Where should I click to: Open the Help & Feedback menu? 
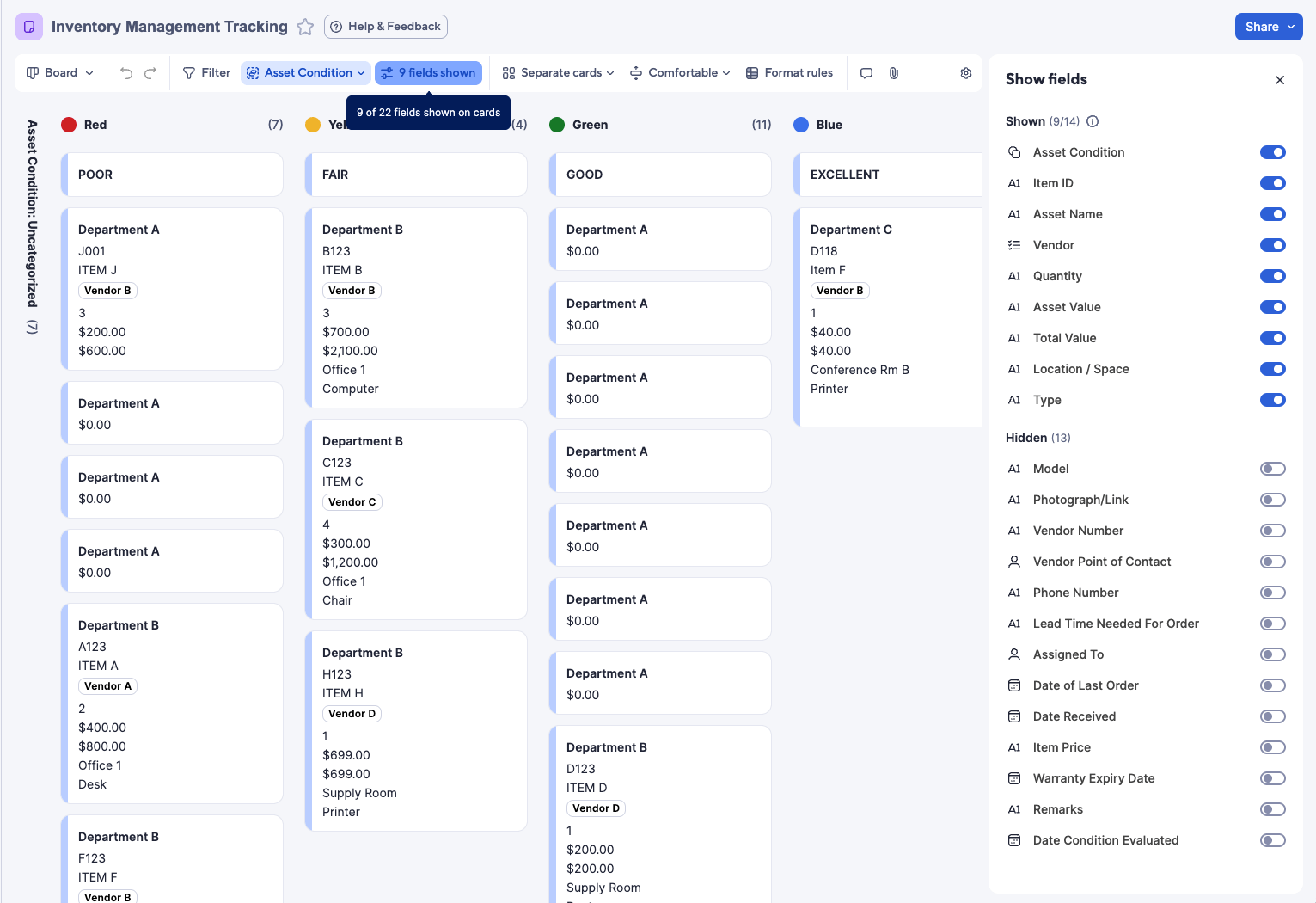(x=385, y=27)
